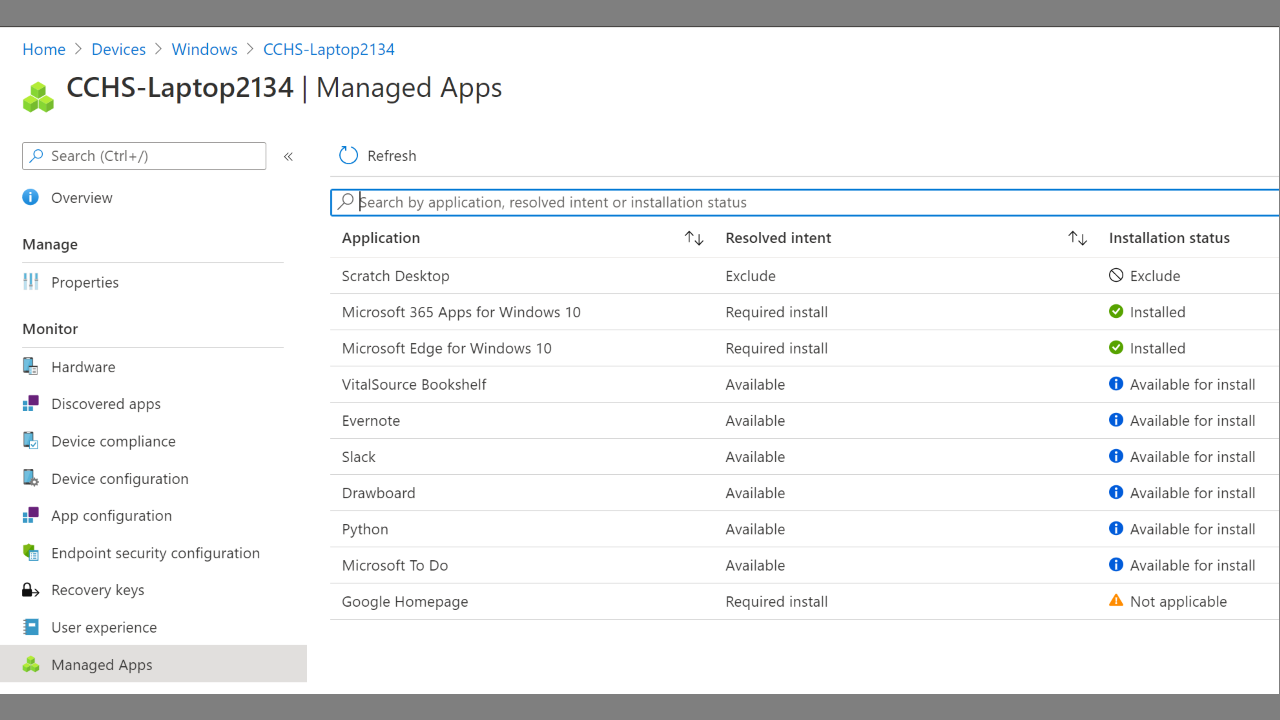Go to Devices breadcrumb link
1280x720 pixels.
118,49
